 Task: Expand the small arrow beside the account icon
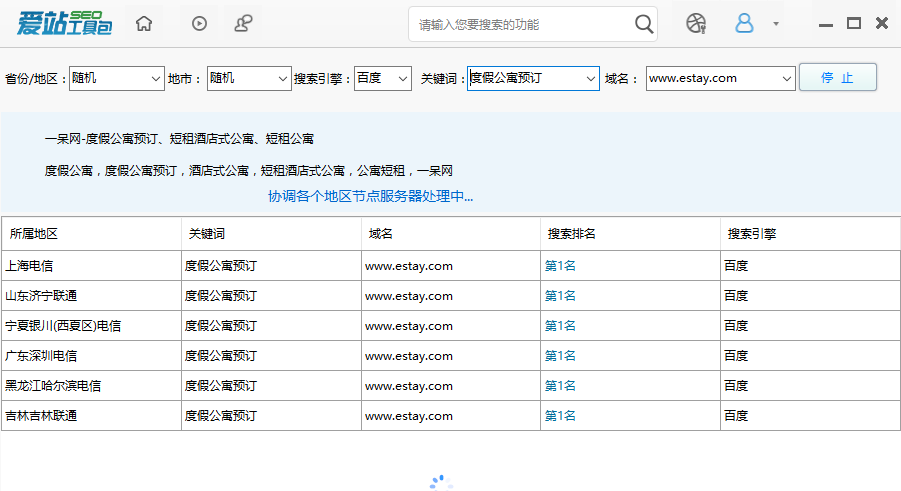pos(776,24)
